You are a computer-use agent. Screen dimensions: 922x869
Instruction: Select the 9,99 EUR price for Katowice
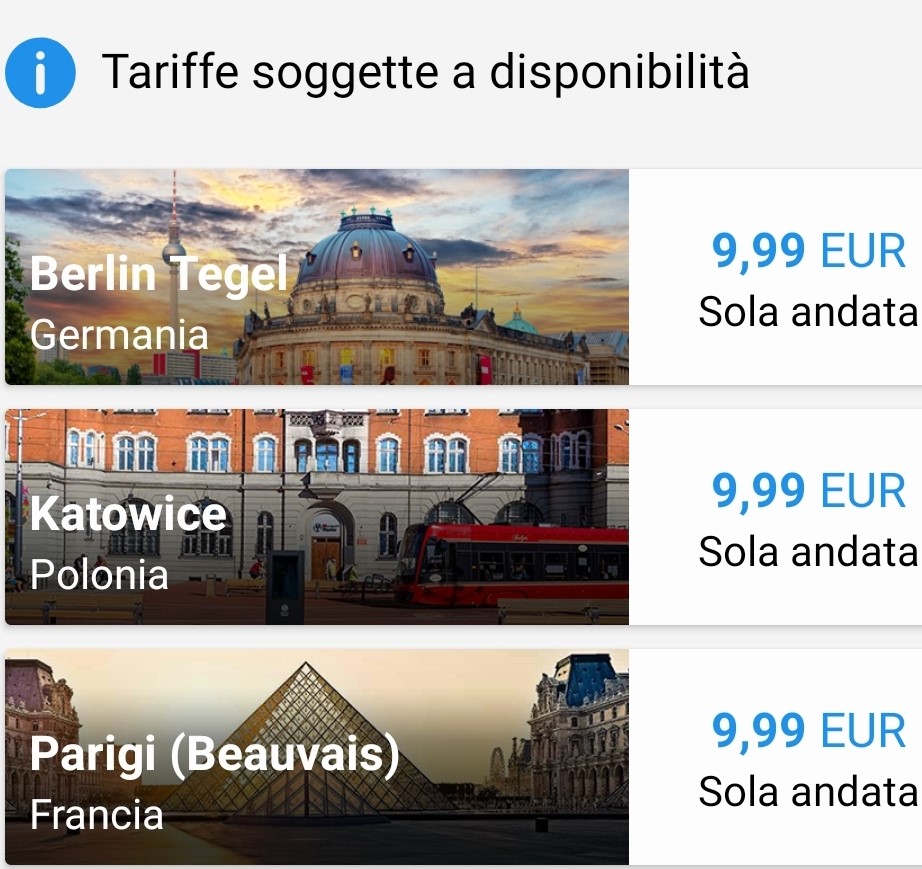809,491
